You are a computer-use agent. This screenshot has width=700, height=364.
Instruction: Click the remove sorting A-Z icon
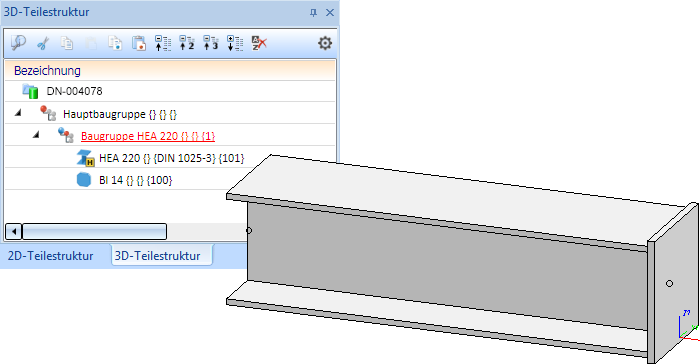[259, 43]
